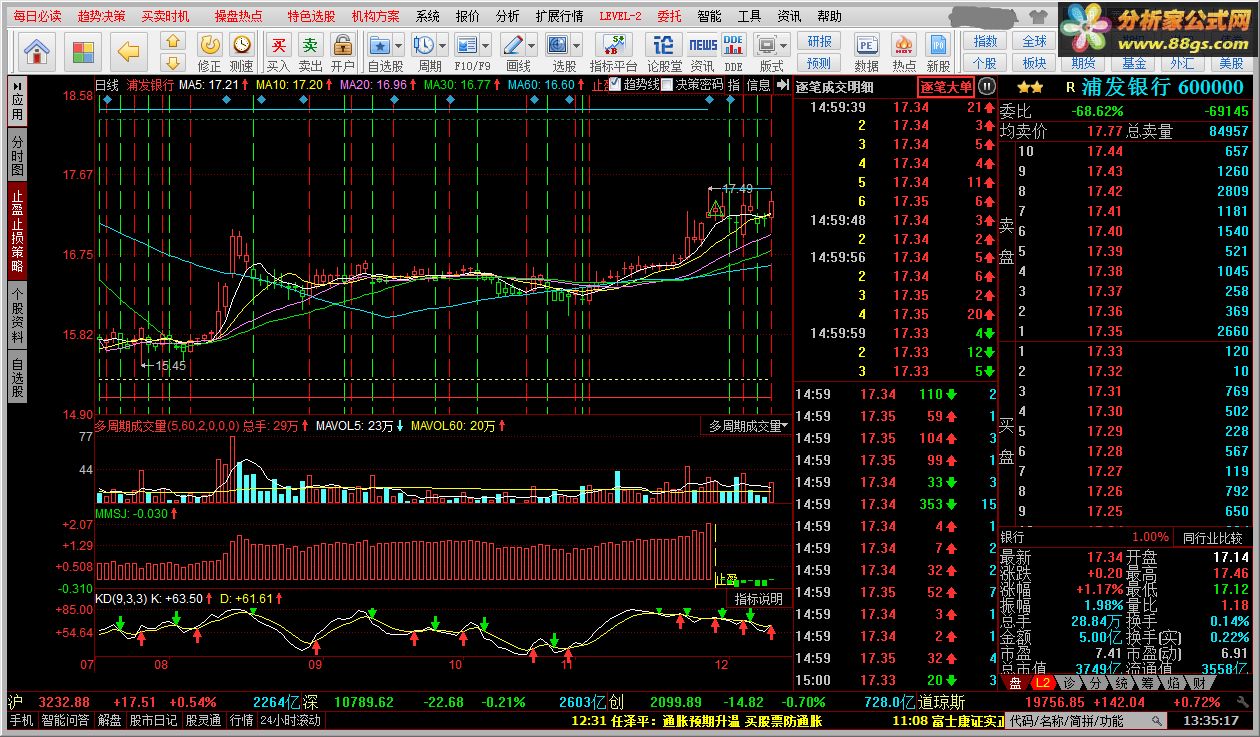Click the colorful four-square grid icon
This screenshot has width=1260, height=737.
(x=83, y=50)
